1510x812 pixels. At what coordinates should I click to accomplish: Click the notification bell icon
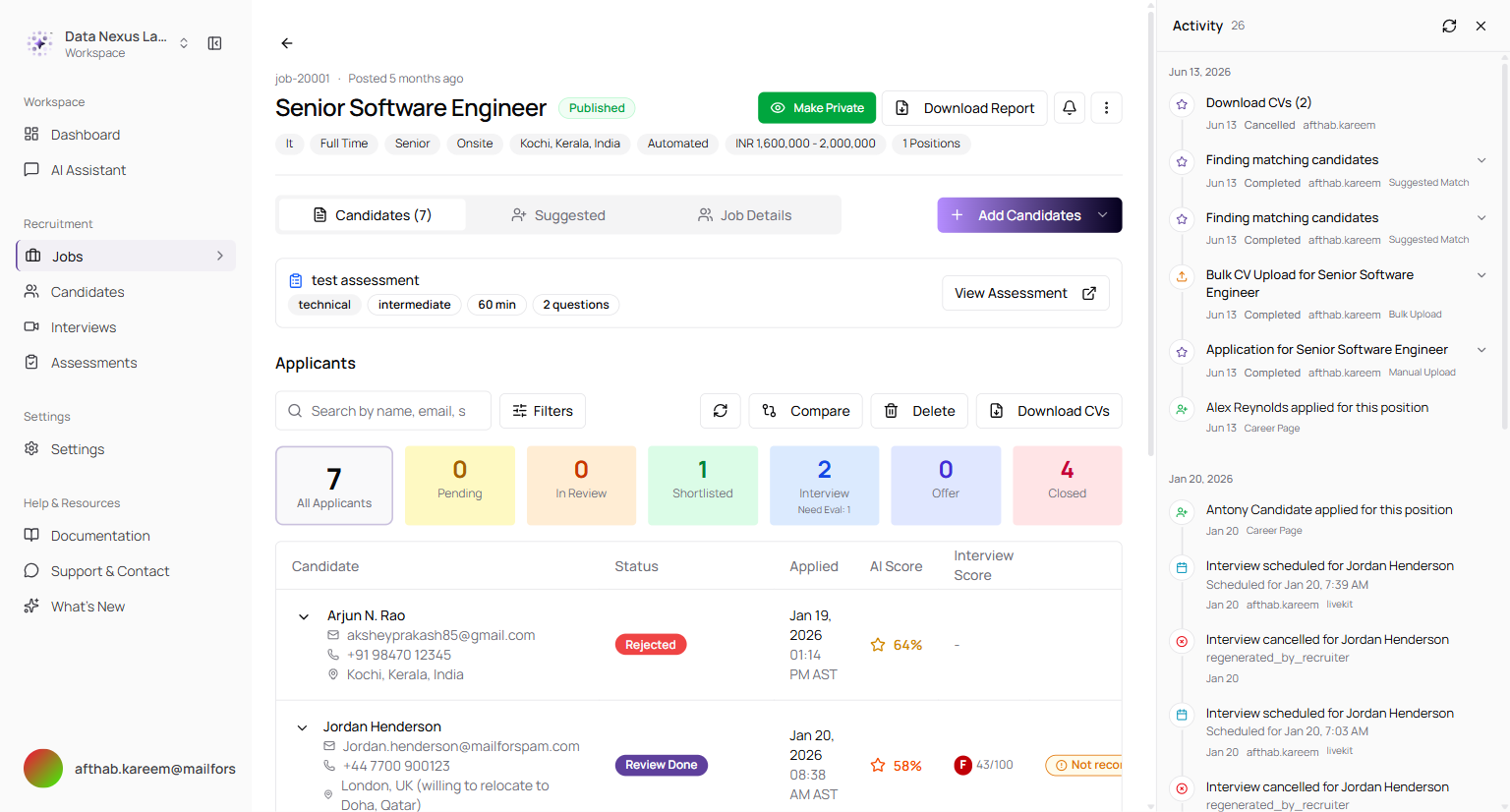click(1070, 108)
